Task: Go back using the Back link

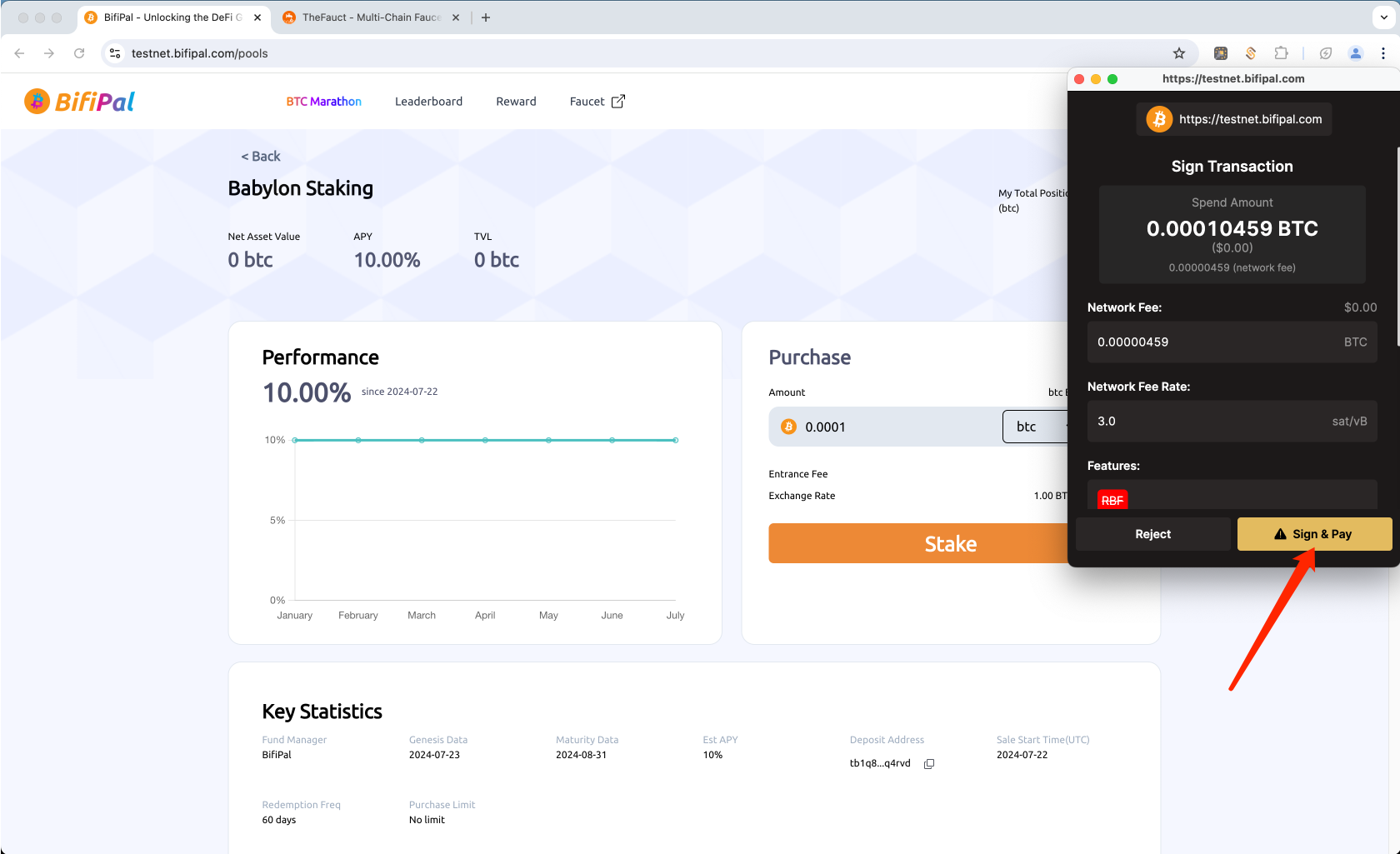Action: click(261, 157)
